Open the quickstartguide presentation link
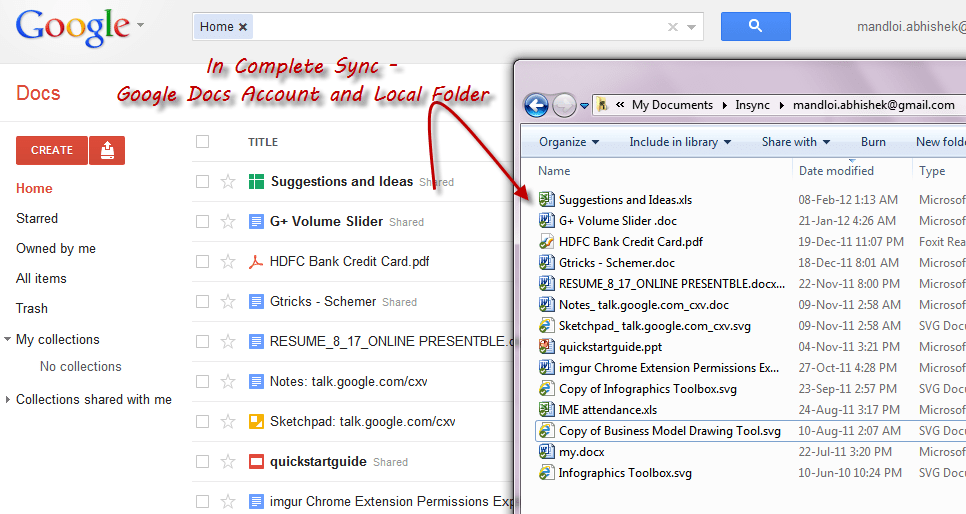 (x=318, y=462)
